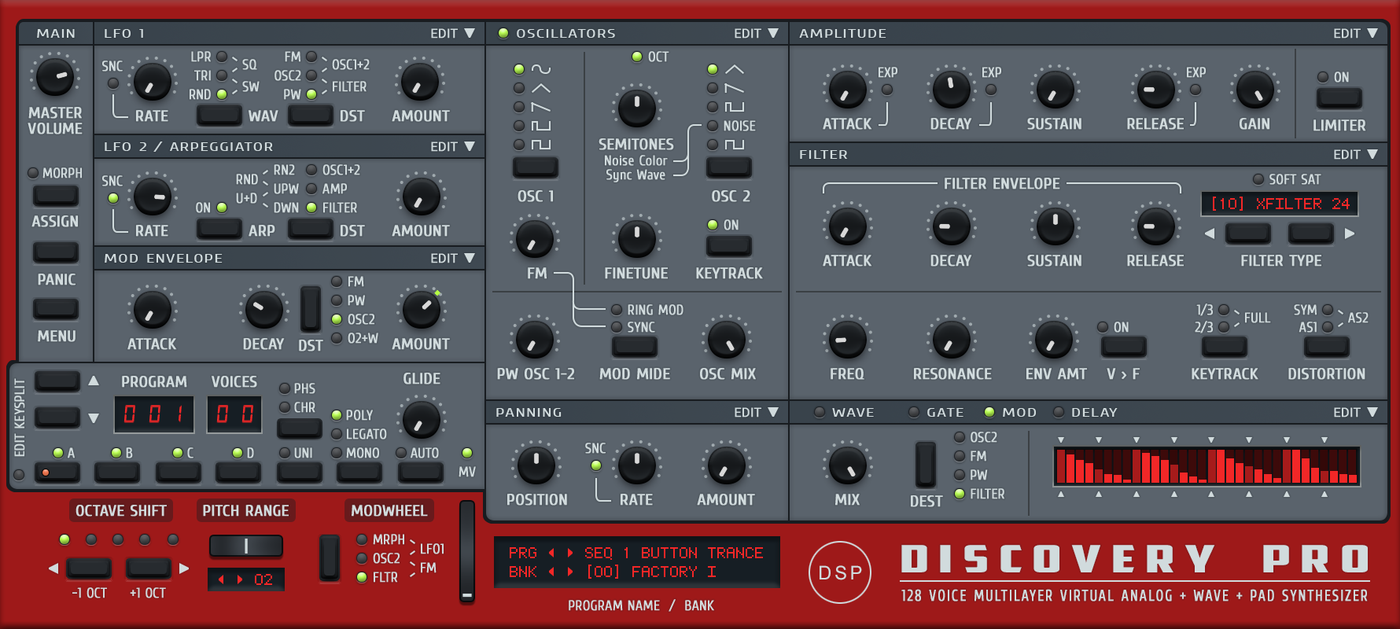Image resolution: width=1400 pixels, height=629 pixels.
Task: Switch to the MOD tab
Action: 1010,412
